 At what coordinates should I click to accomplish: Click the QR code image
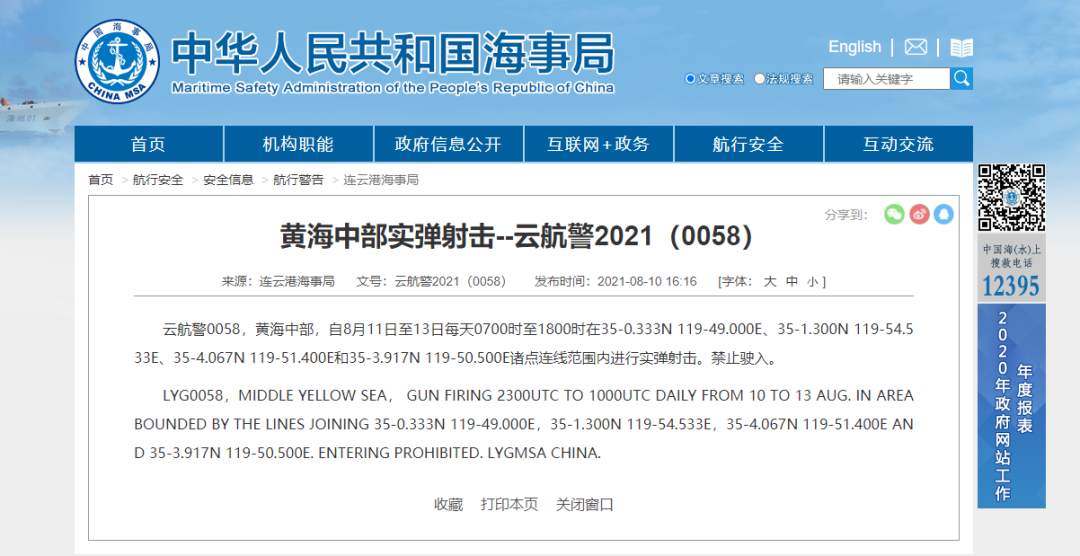[x=1011, y=197]
